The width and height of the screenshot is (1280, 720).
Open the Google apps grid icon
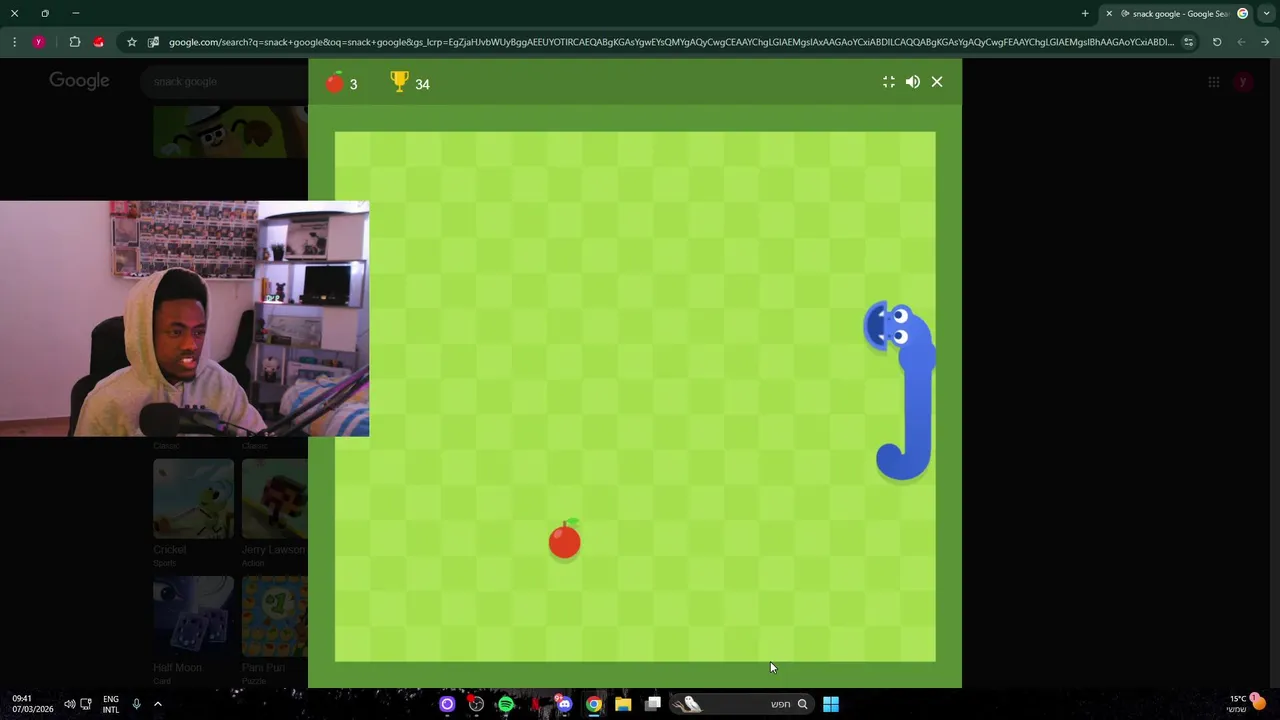[1213, 82]
